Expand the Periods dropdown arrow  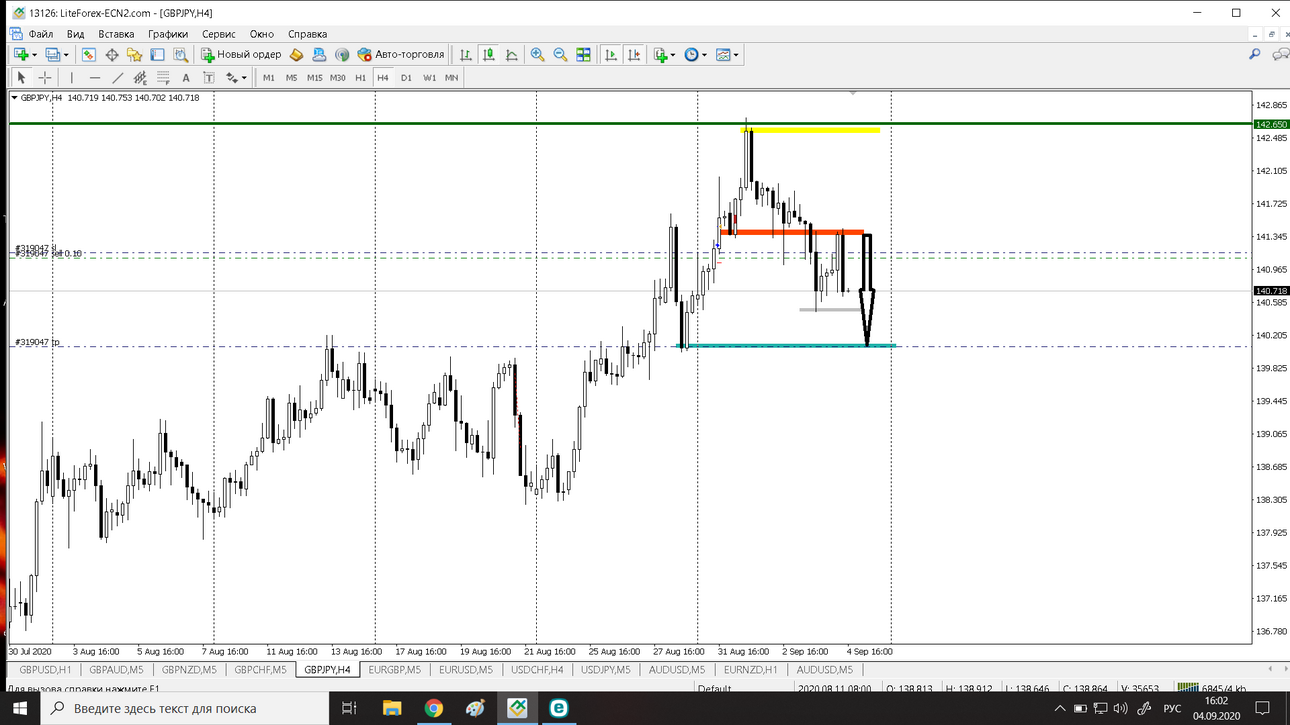704,55
